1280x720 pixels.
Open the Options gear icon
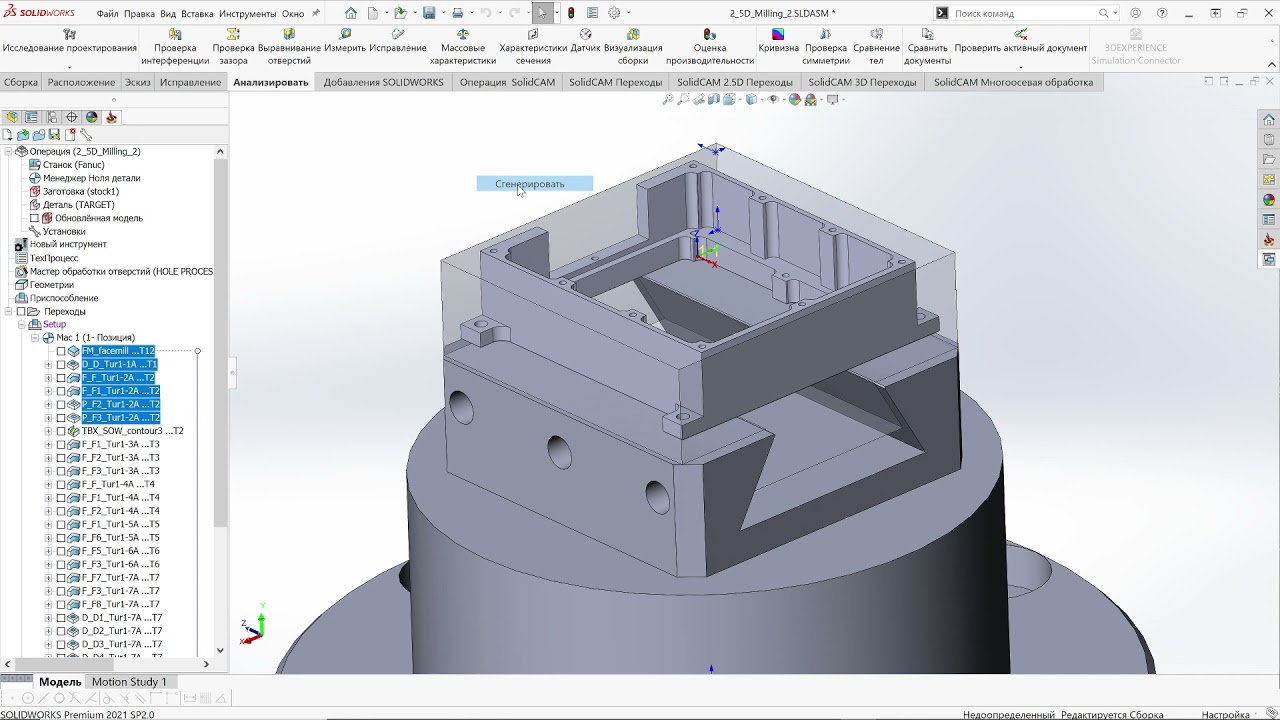point(614,13)
